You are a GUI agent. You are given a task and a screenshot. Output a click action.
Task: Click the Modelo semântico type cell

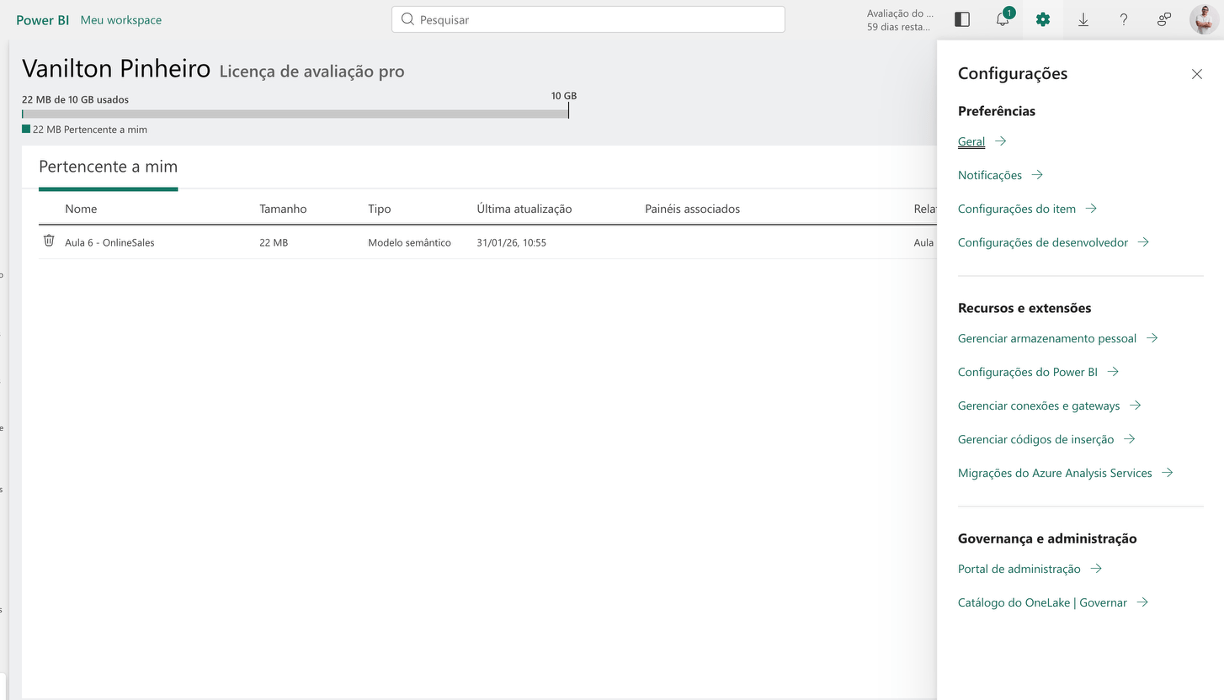coord(409,243)
